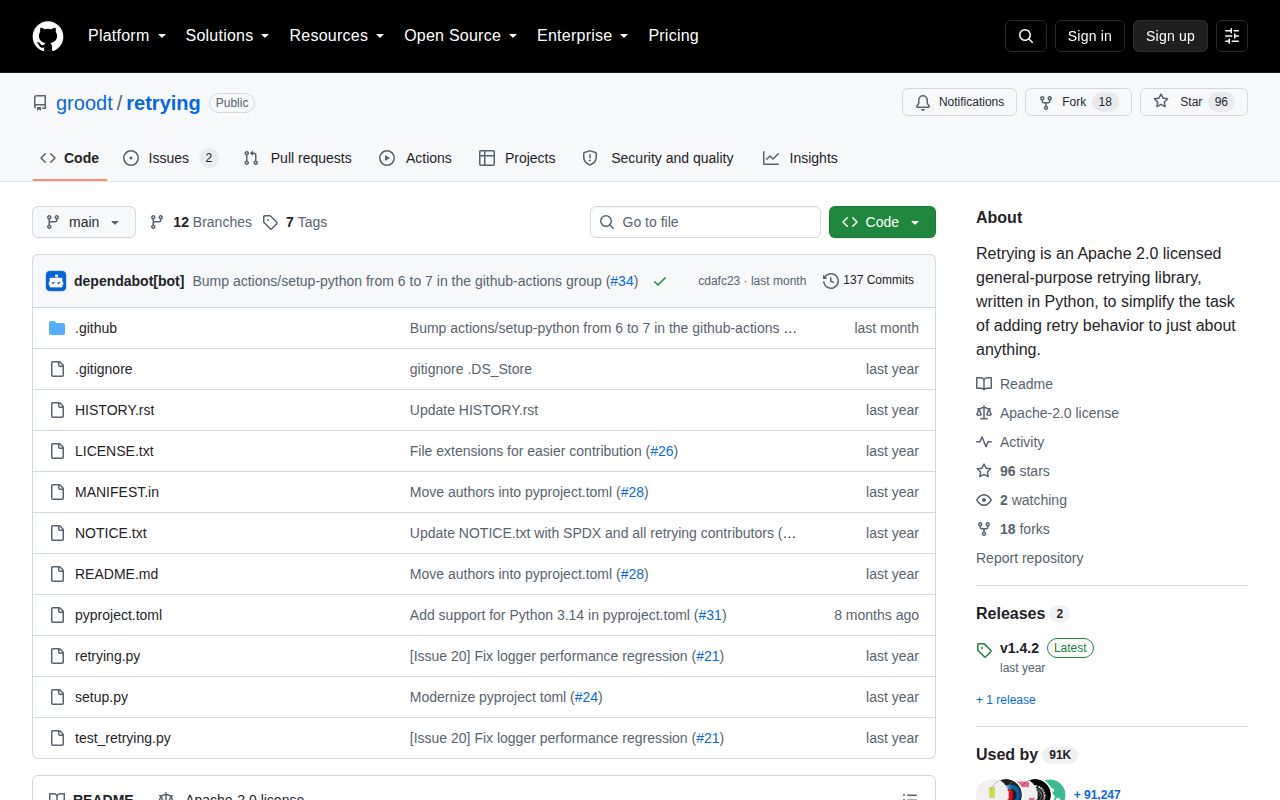Open the Issues tab

click(x=170, y=158)
